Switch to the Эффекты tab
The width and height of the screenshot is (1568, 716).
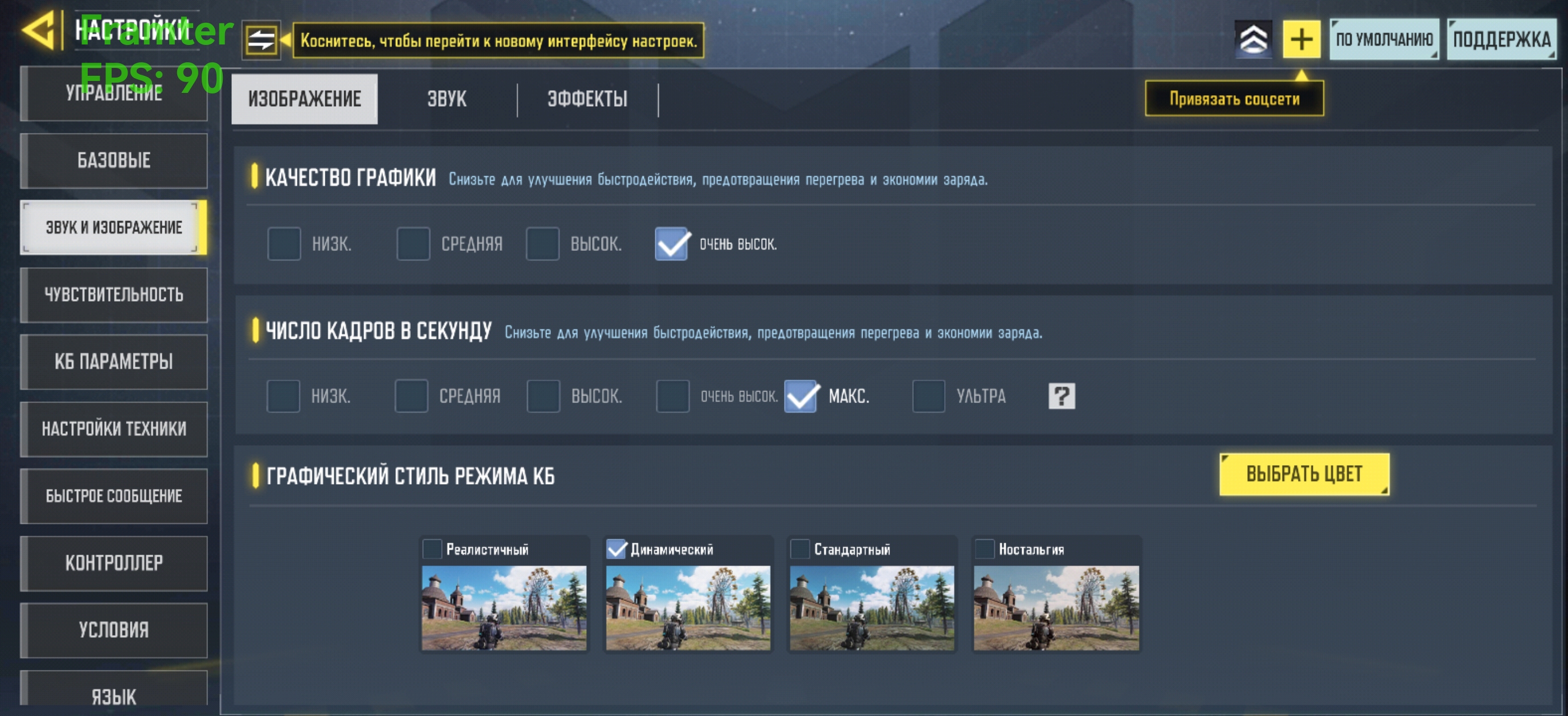pos(587,99)
